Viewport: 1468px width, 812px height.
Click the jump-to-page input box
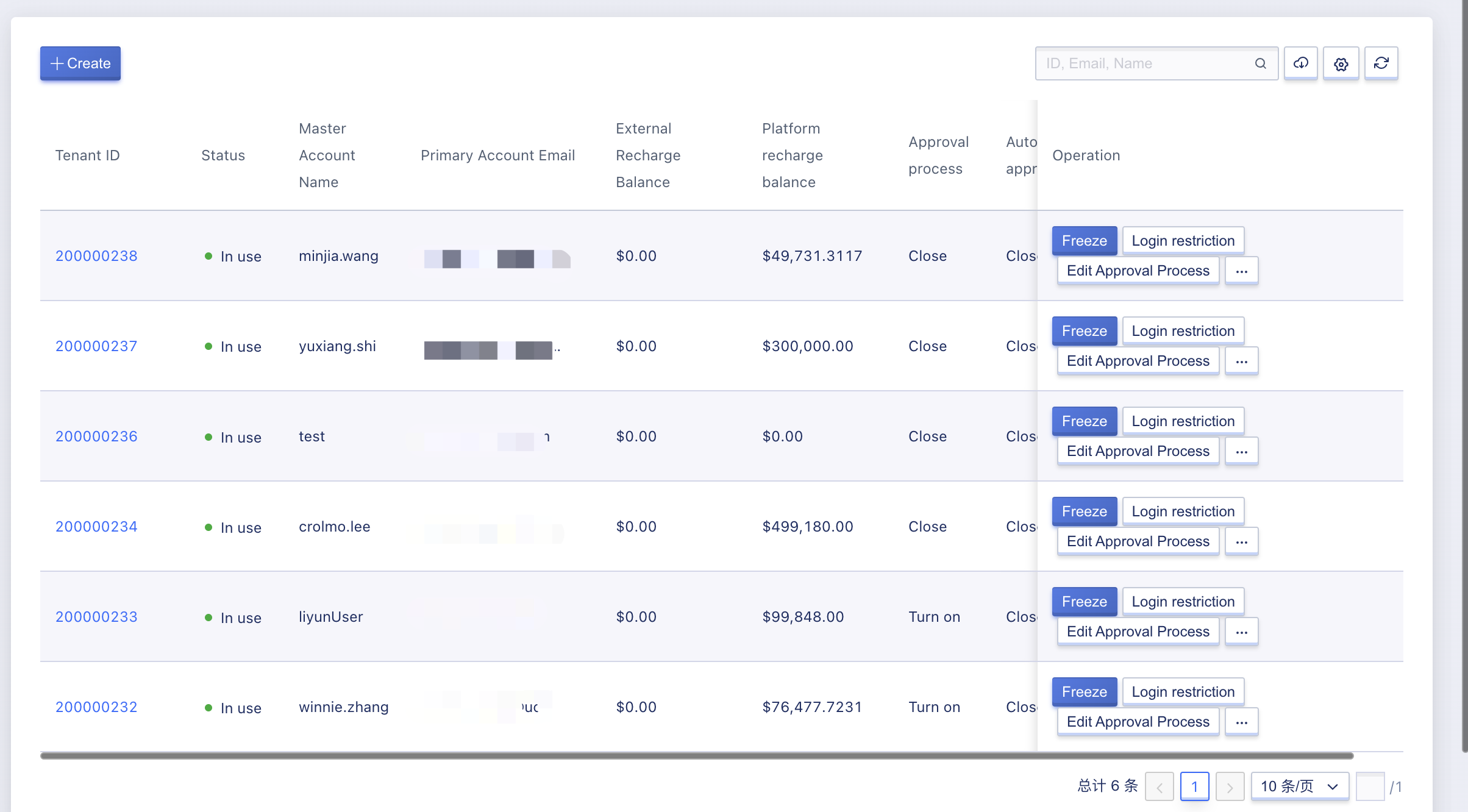pos(1370,786)
